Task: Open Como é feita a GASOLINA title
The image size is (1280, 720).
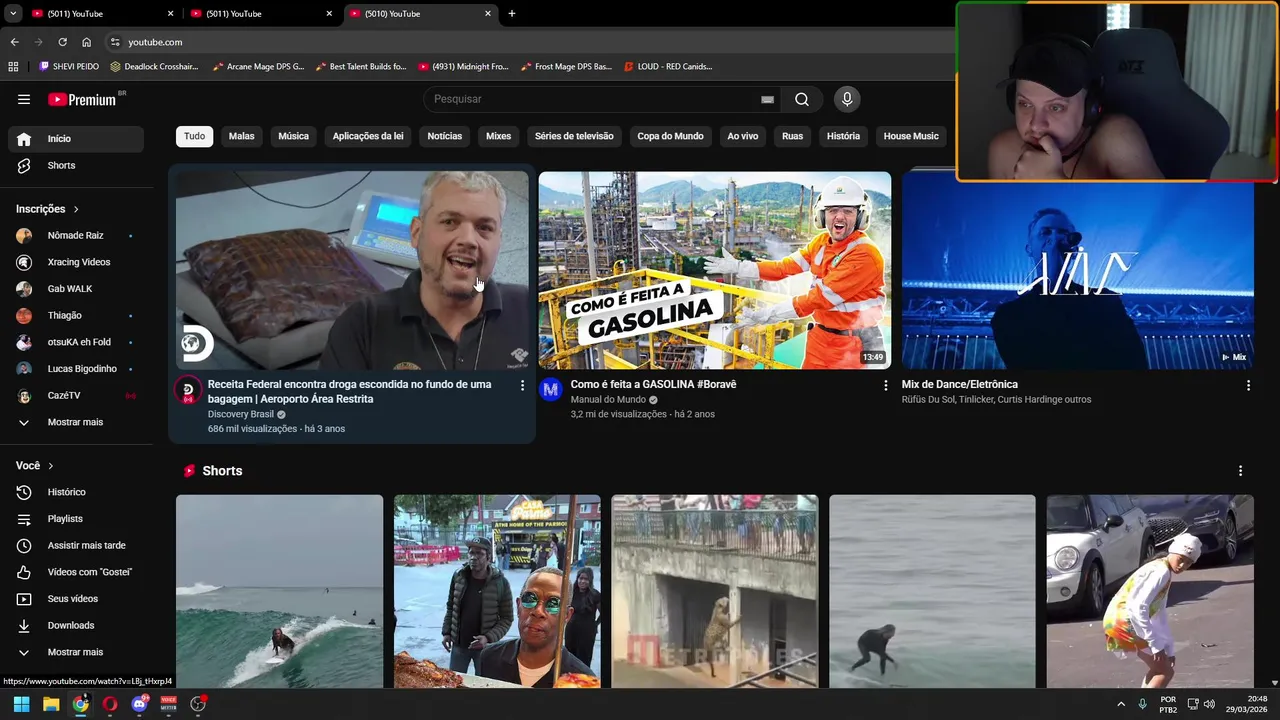Action: [653, 384]
